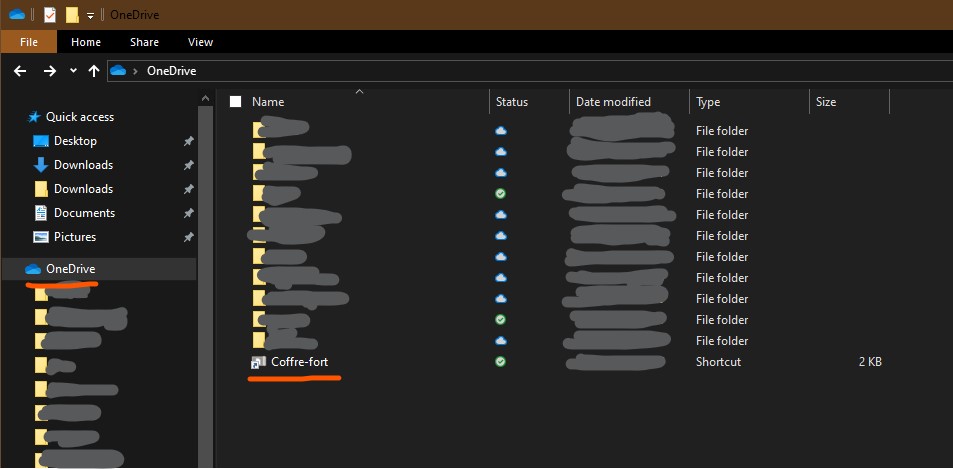Switch to the View ribbon tab
This screenshot has height=469, width=953.
point(200,42)
